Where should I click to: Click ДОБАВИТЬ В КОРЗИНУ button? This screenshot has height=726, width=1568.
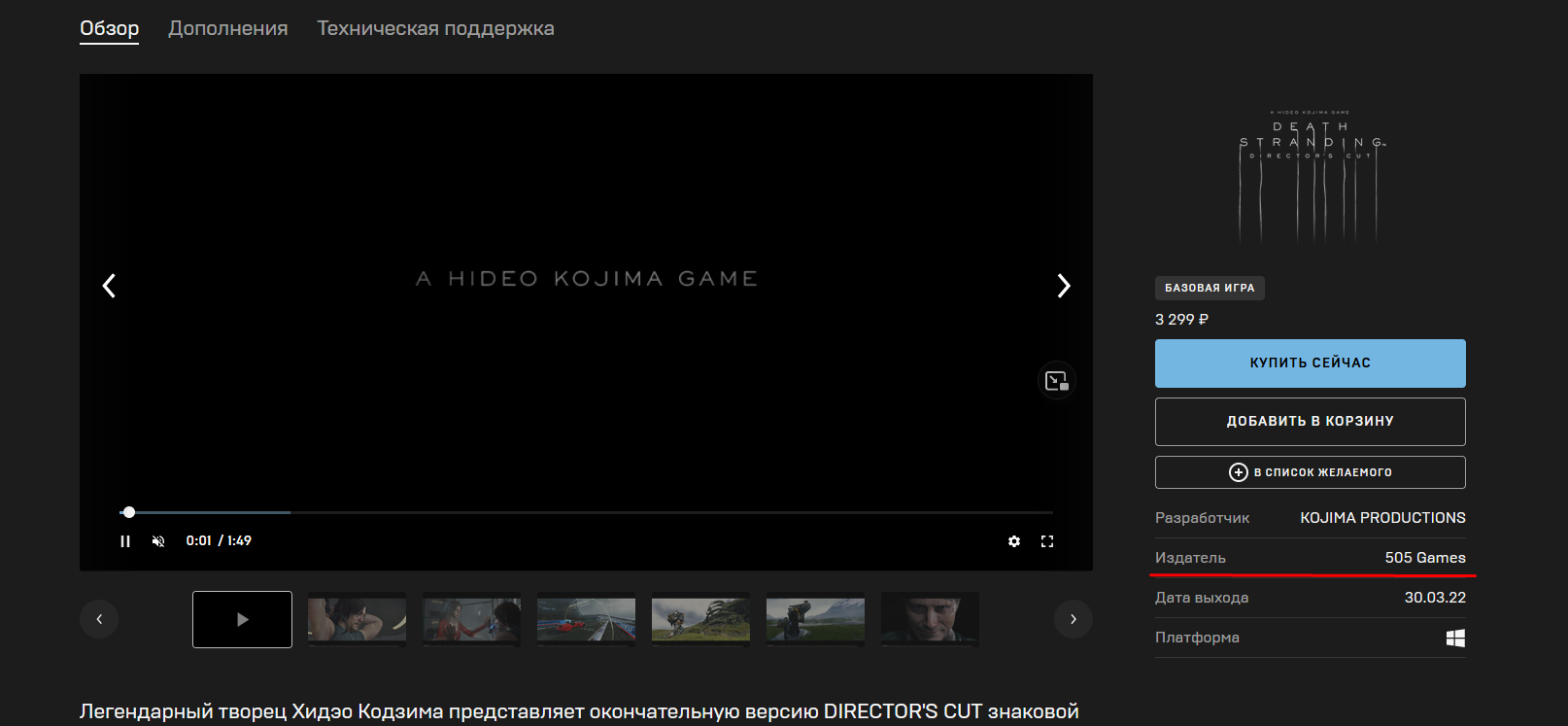pyautogui.click(x=1310, y=422)
